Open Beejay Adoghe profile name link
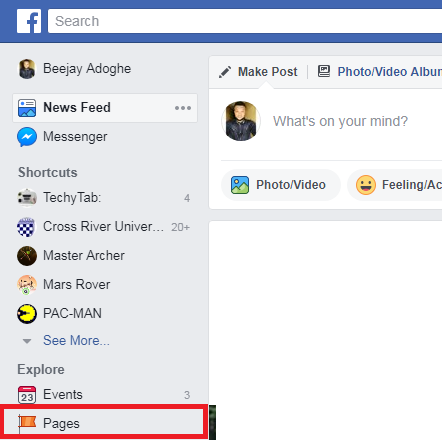 (87, 69)
